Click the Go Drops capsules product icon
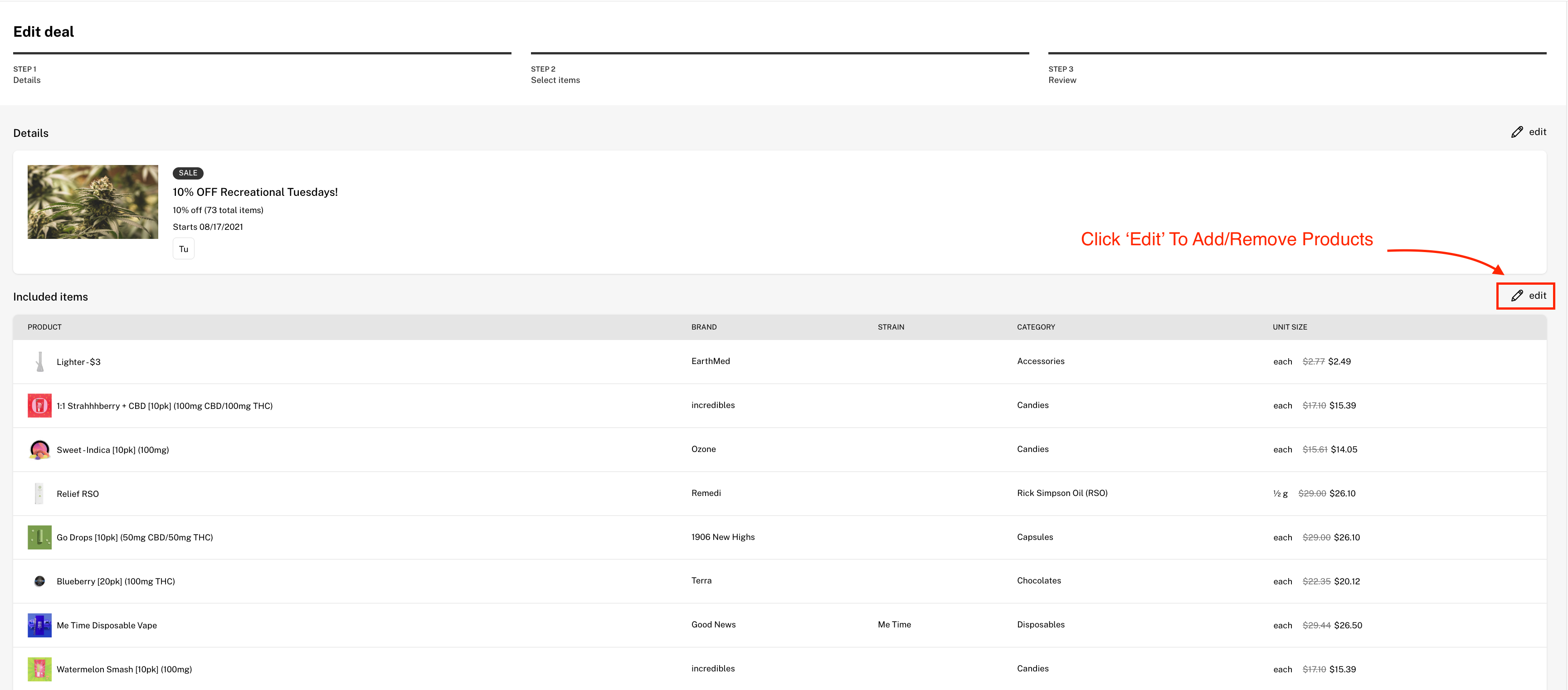This screenshot has width=1568, height=690. coord(39,537)
